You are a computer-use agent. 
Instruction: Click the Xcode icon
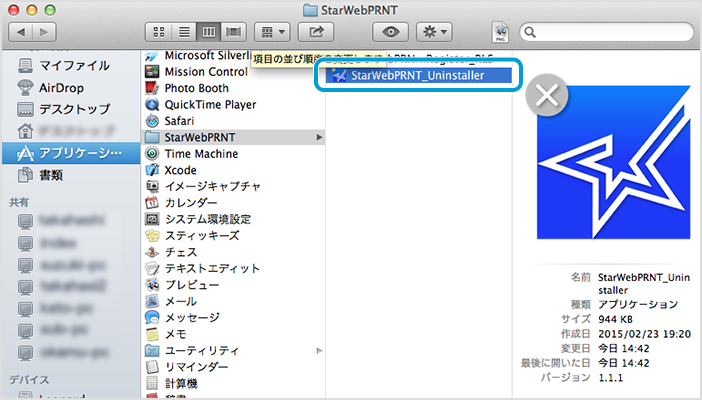click(152, 170)
